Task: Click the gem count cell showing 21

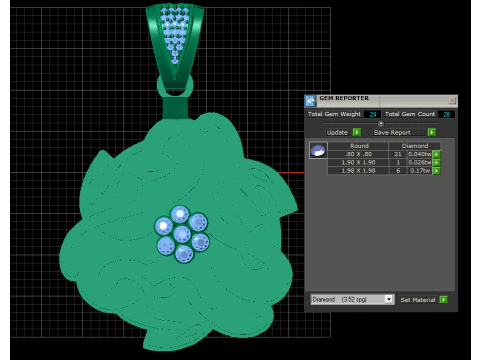Action: point(398,154)
